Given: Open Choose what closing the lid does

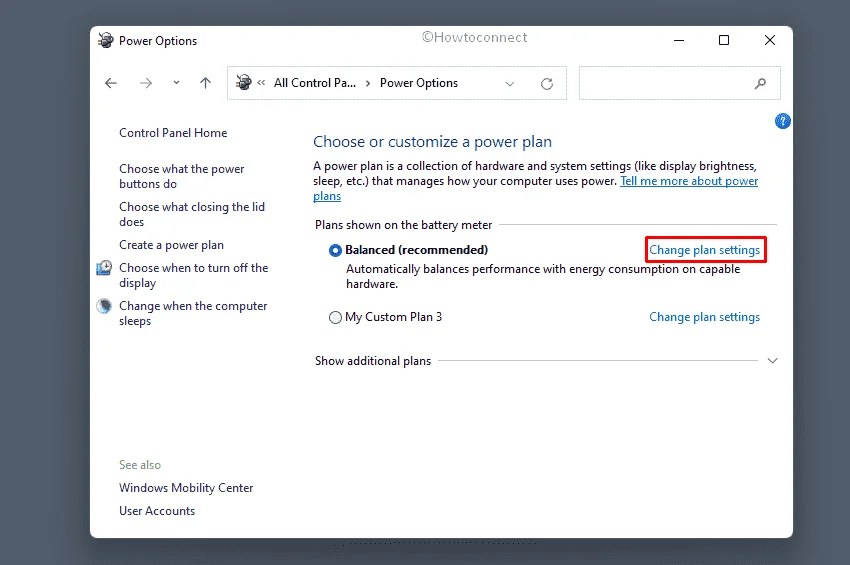Looking at the screenshot, I should (x=192, y=214).
